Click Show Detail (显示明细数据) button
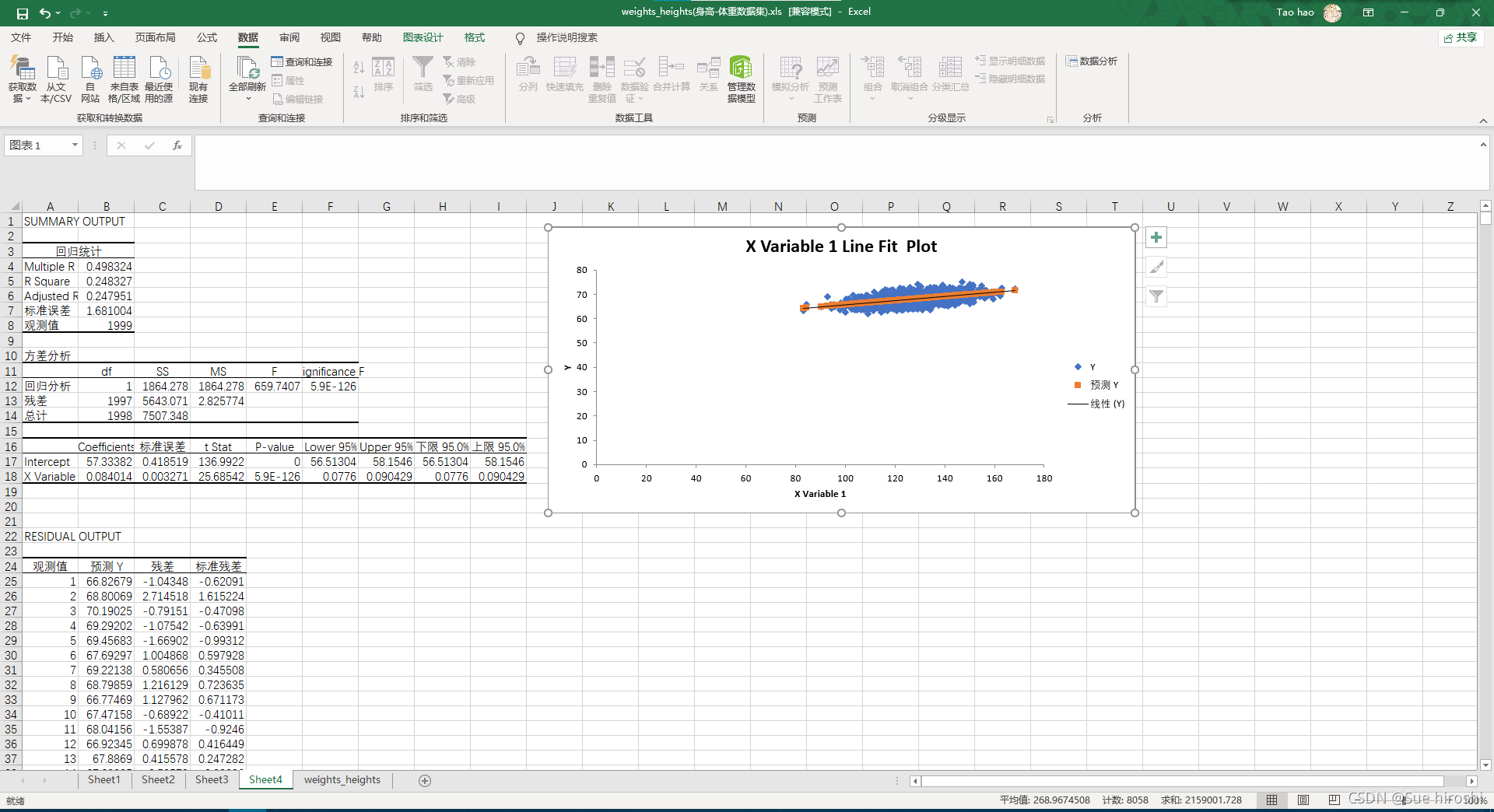The width and height of the screenshot is (1494, 812). click(x=1010, y=61)
